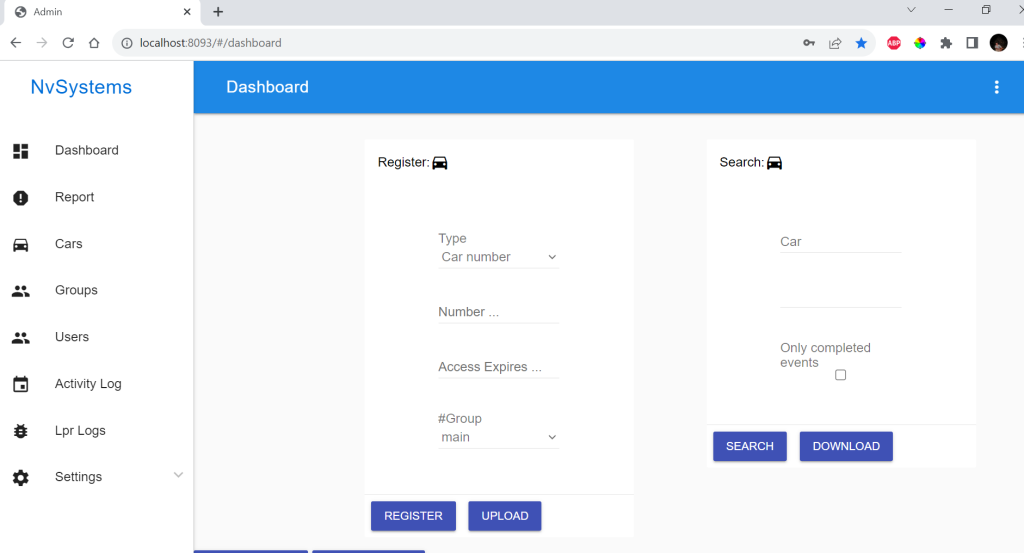The height and width of the screenshot is (553, 1024).
Task: Open the three-dot menu in Dashboard header
Action: point(997,87)
